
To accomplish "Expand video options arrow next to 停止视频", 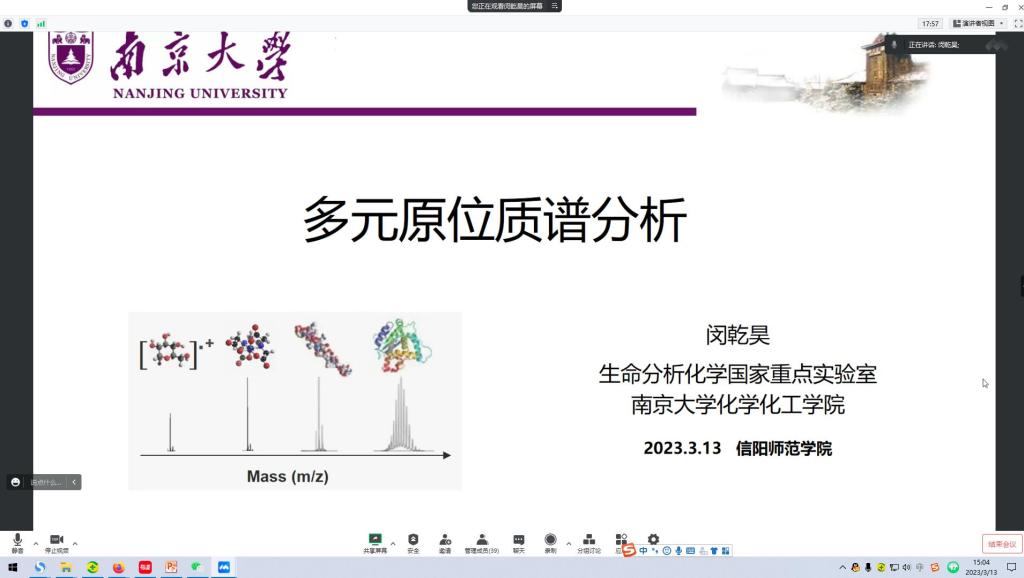I will (75, 544).
